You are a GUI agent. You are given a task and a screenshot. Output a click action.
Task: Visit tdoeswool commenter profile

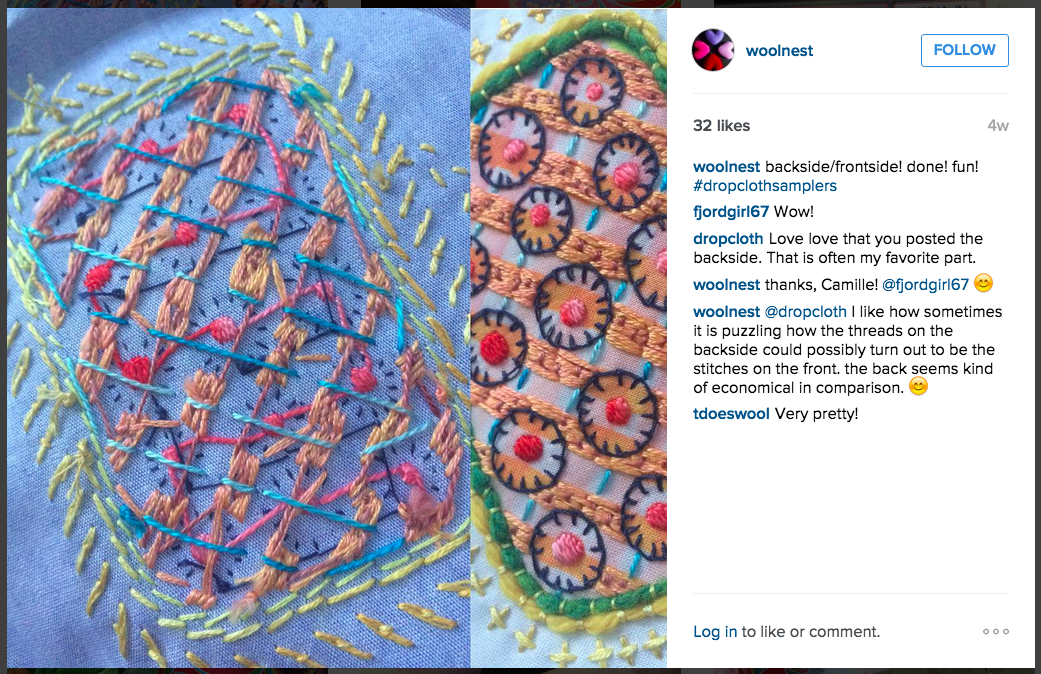(x=732, y=414)
